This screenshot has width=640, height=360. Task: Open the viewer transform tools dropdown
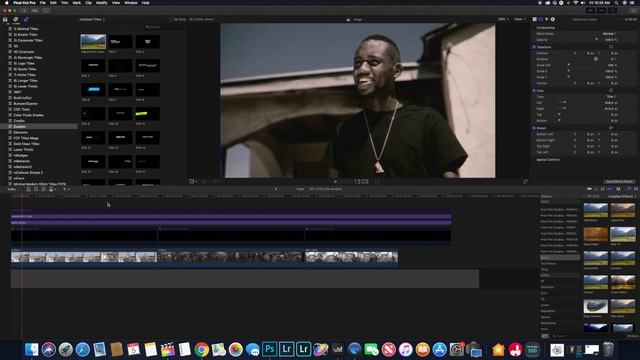click(193, 182)
